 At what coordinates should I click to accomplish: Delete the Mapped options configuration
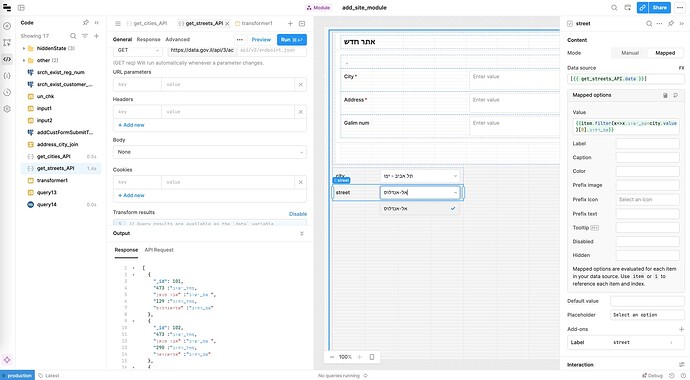pos(665,95)
